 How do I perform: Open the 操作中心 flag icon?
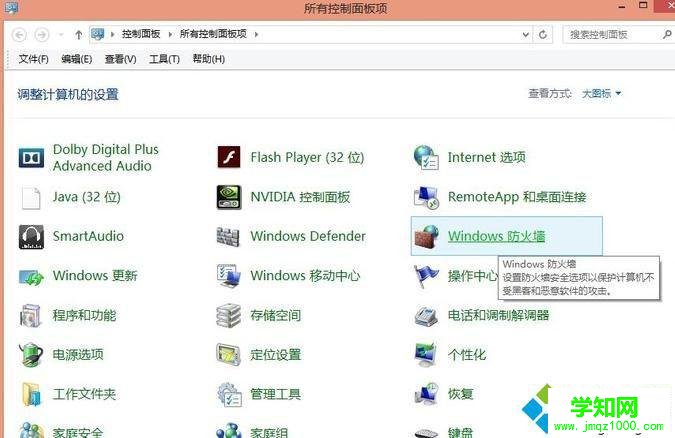tap(426, 276)
